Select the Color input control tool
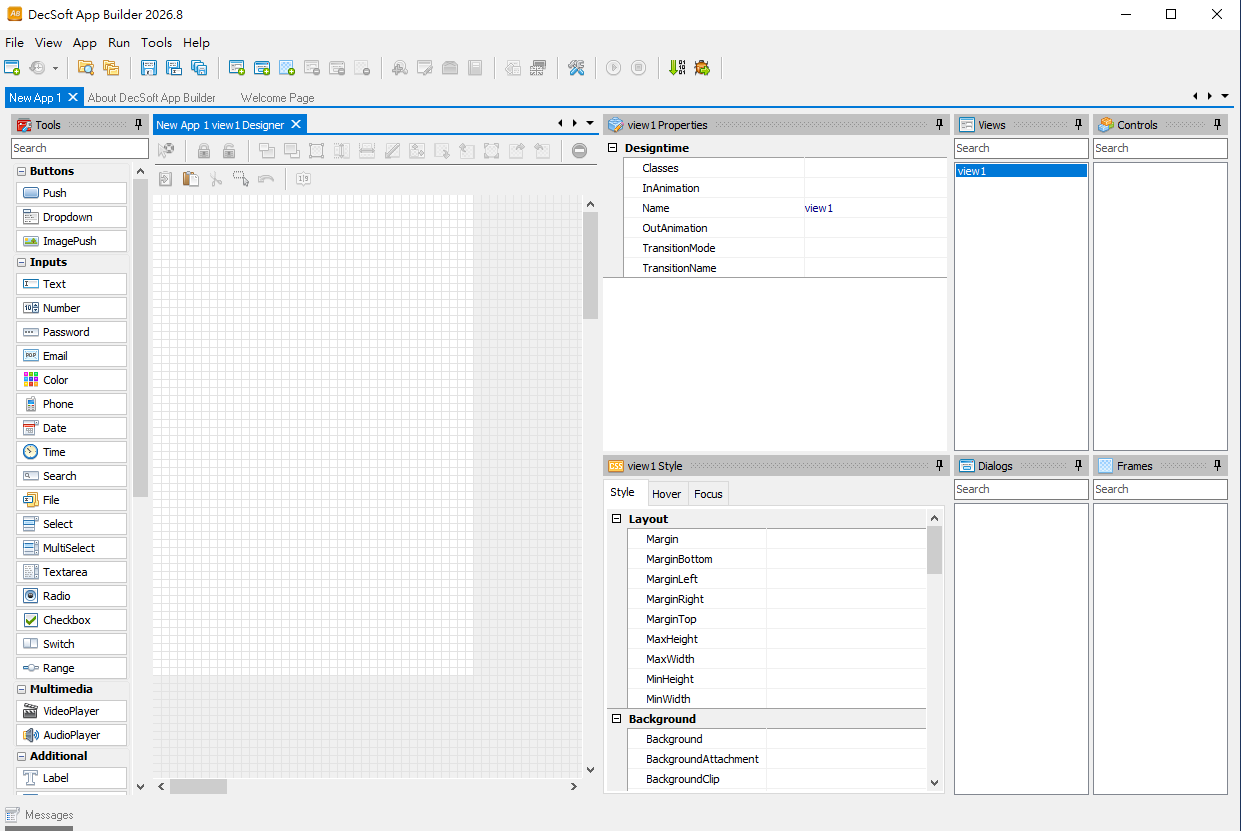The image size is (1241, 831). (x=71, y=380)
